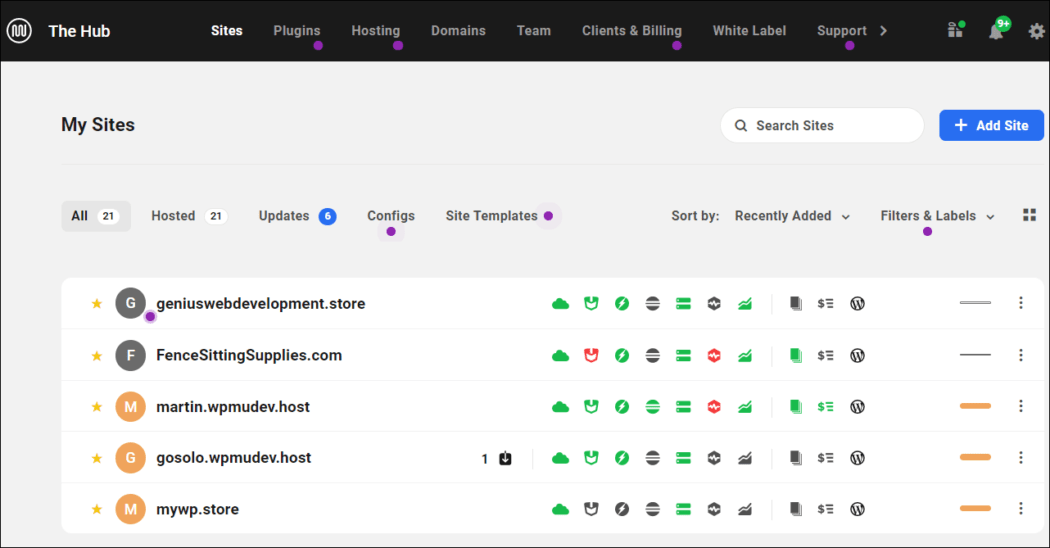Open Clients & Billing in top navigation

pyautogui.click(x=631, y=31)
